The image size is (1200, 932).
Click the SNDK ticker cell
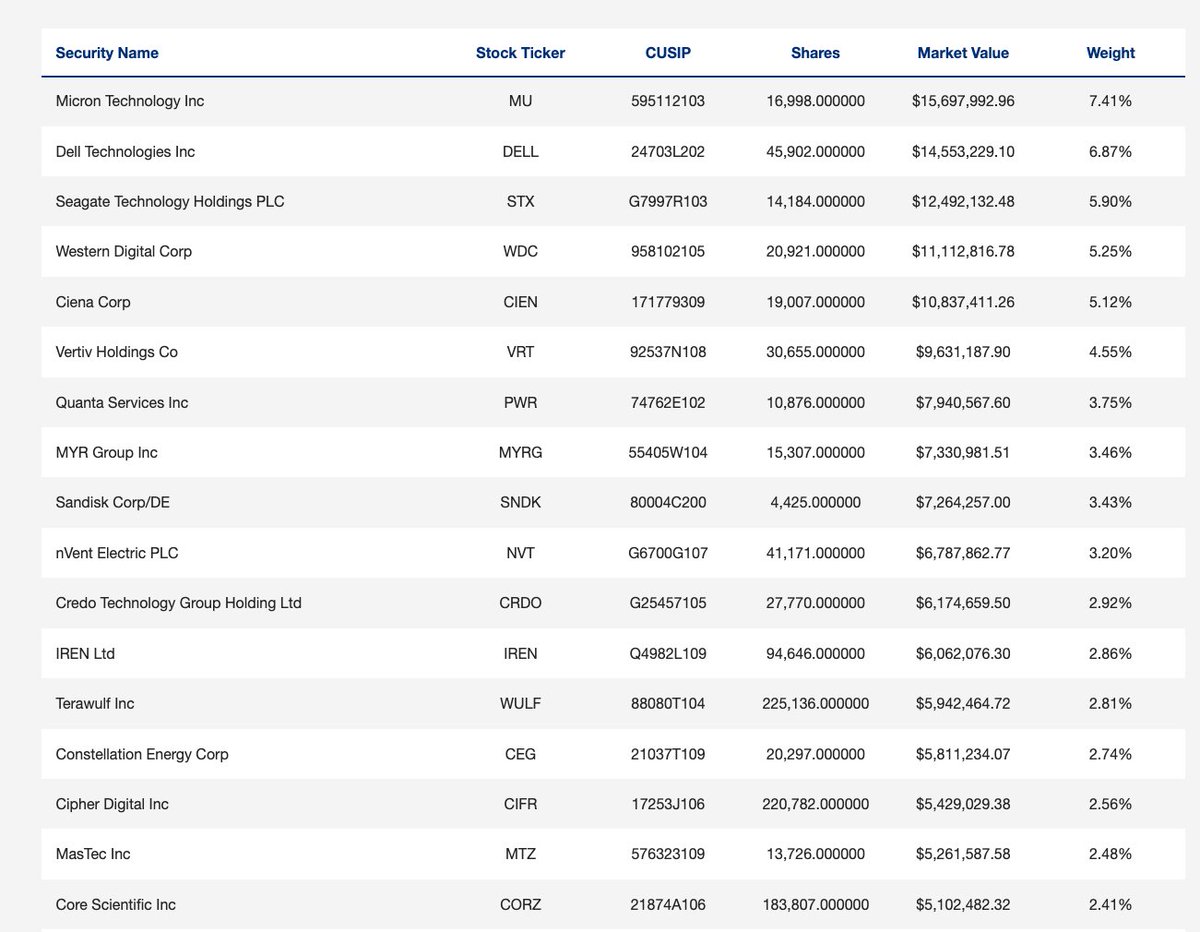pos(521,503)
